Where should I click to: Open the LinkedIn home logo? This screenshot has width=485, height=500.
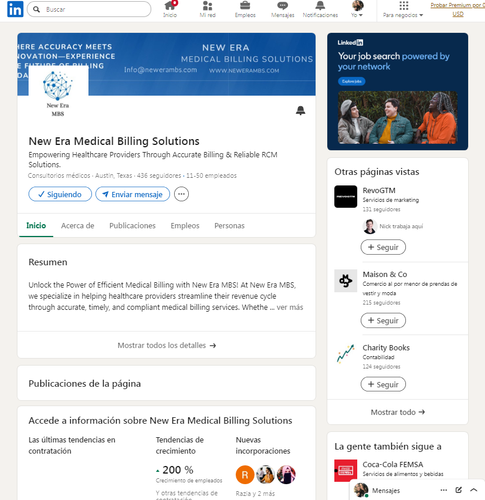[x=15, y=9]
